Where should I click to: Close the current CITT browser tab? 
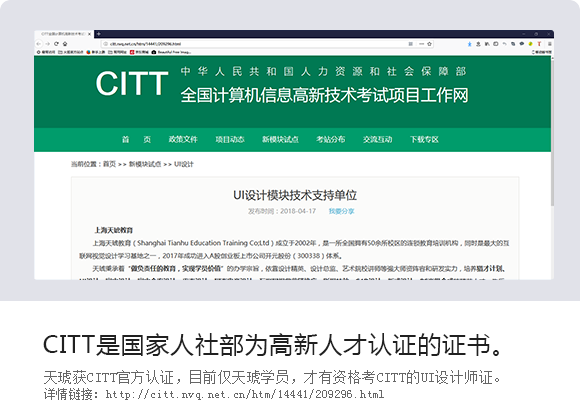point(89,34)
